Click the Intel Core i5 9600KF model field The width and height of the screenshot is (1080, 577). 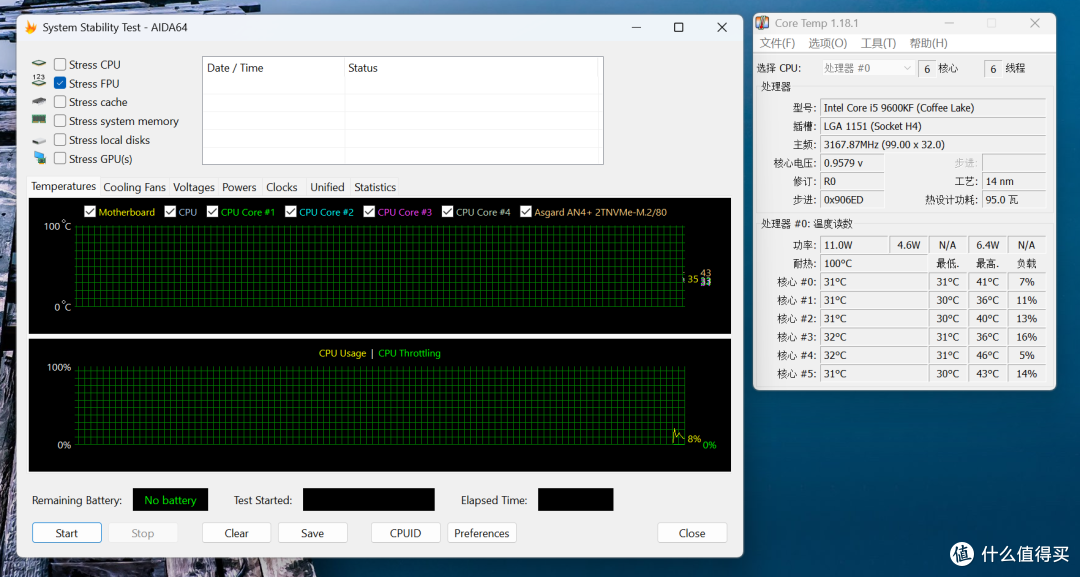coord(933,107)
